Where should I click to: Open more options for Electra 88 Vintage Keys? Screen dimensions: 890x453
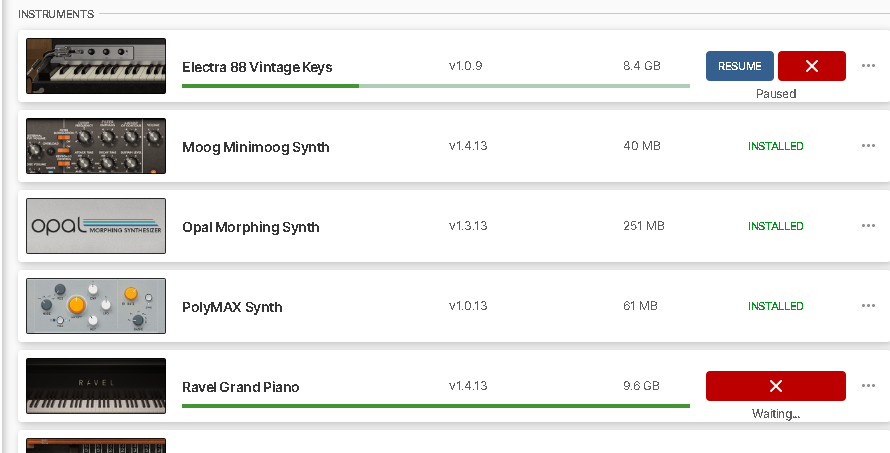point(868,66)
